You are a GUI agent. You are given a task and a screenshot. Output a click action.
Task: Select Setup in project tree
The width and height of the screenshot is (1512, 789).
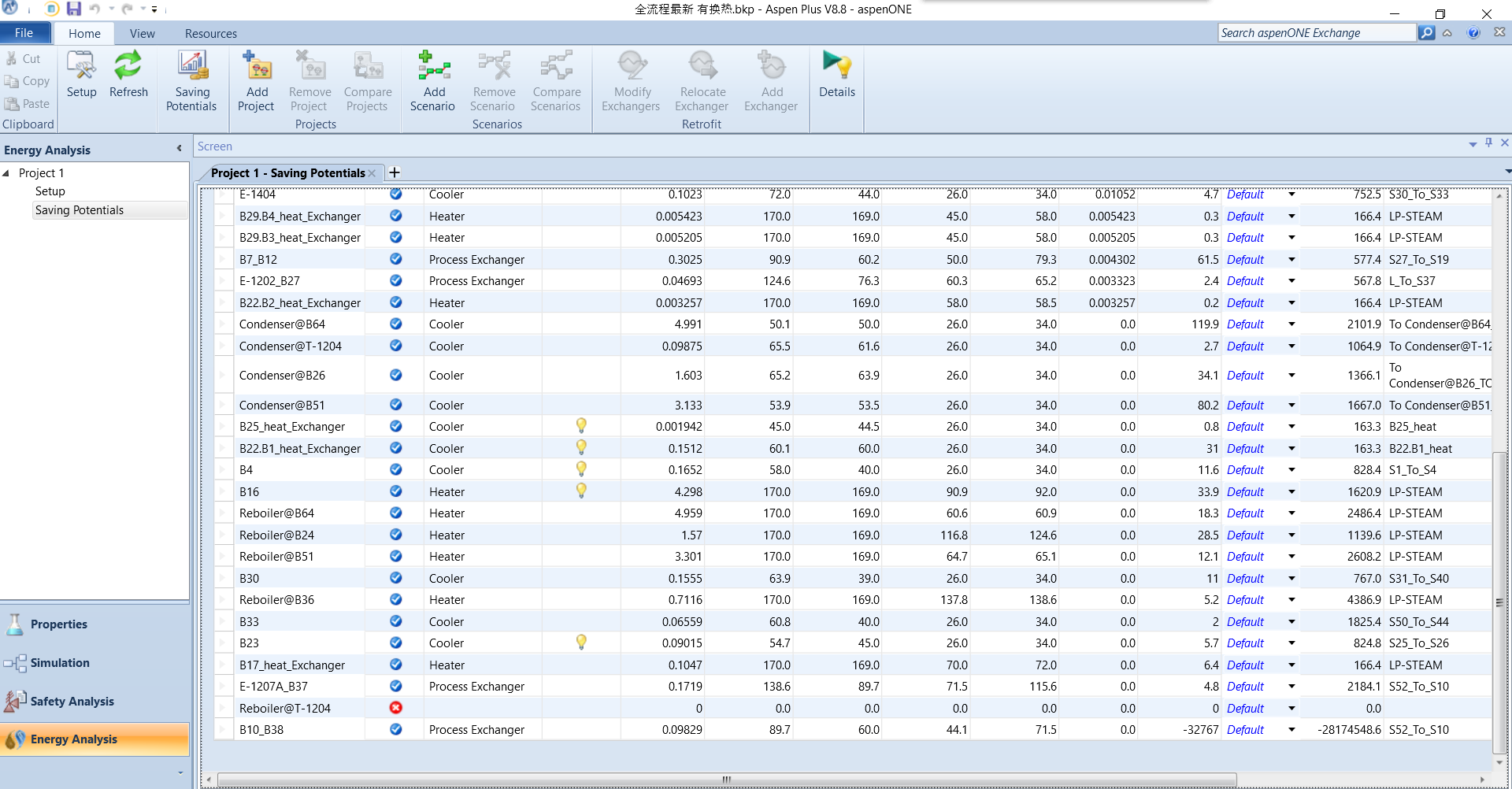point(50,191)
